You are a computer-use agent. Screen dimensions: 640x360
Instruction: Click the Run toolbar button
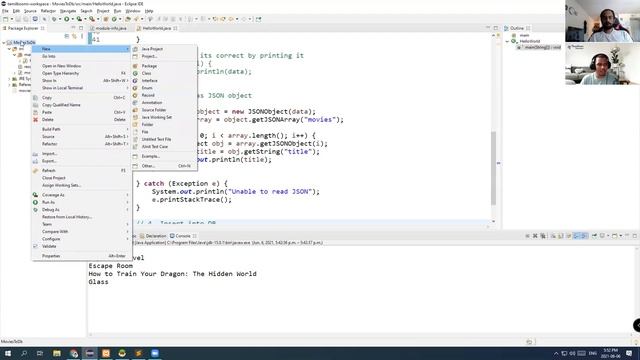pos(67,19)
